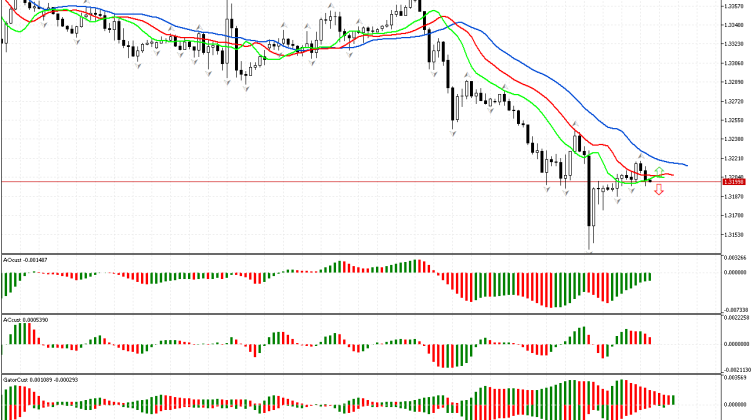Viewport: 752px width, 420px height.
Task: Select the red horizontal current price line
Action: click(300, 181)
